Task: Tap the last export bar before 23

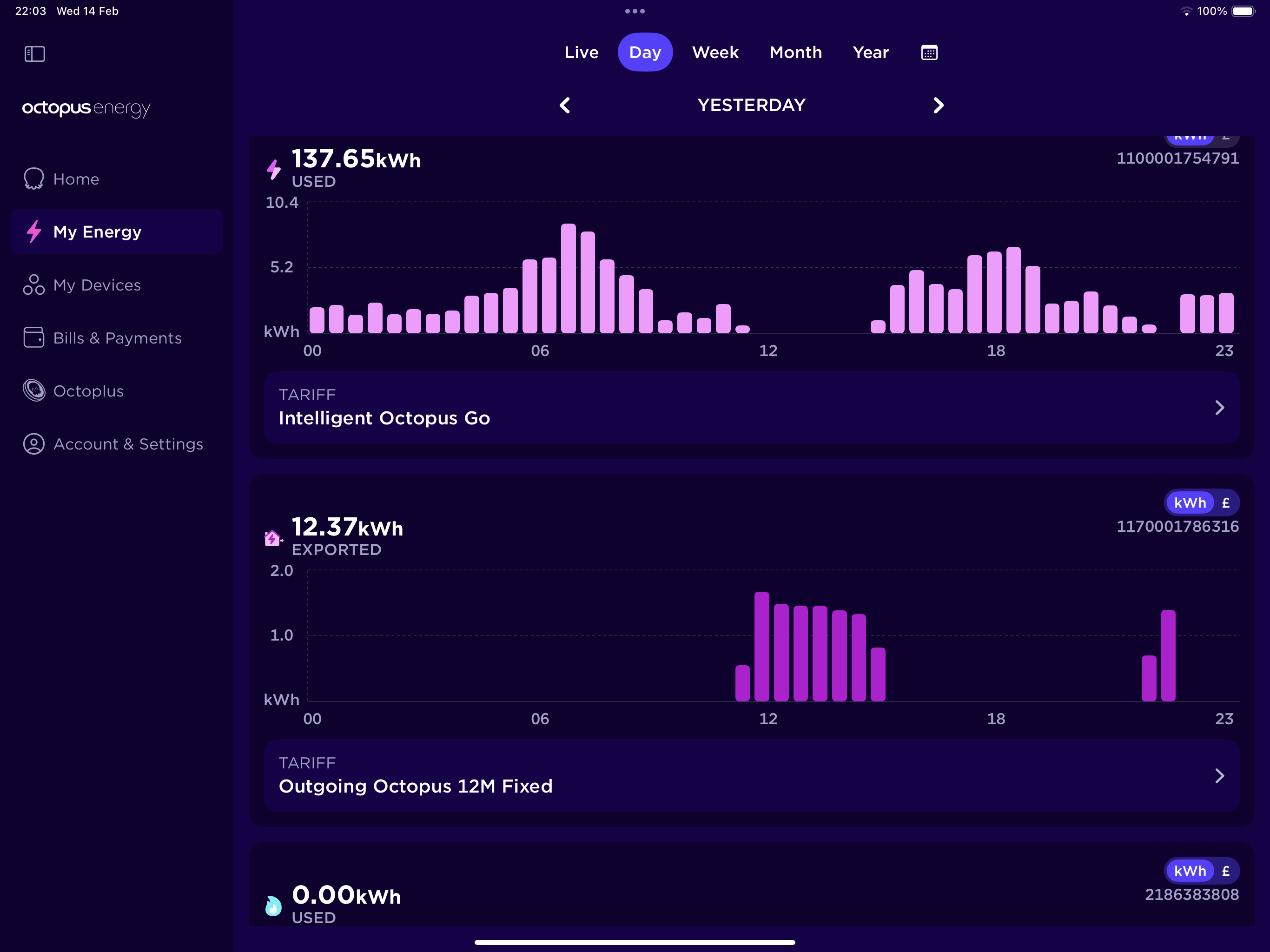Action: tap(1168, 655)
